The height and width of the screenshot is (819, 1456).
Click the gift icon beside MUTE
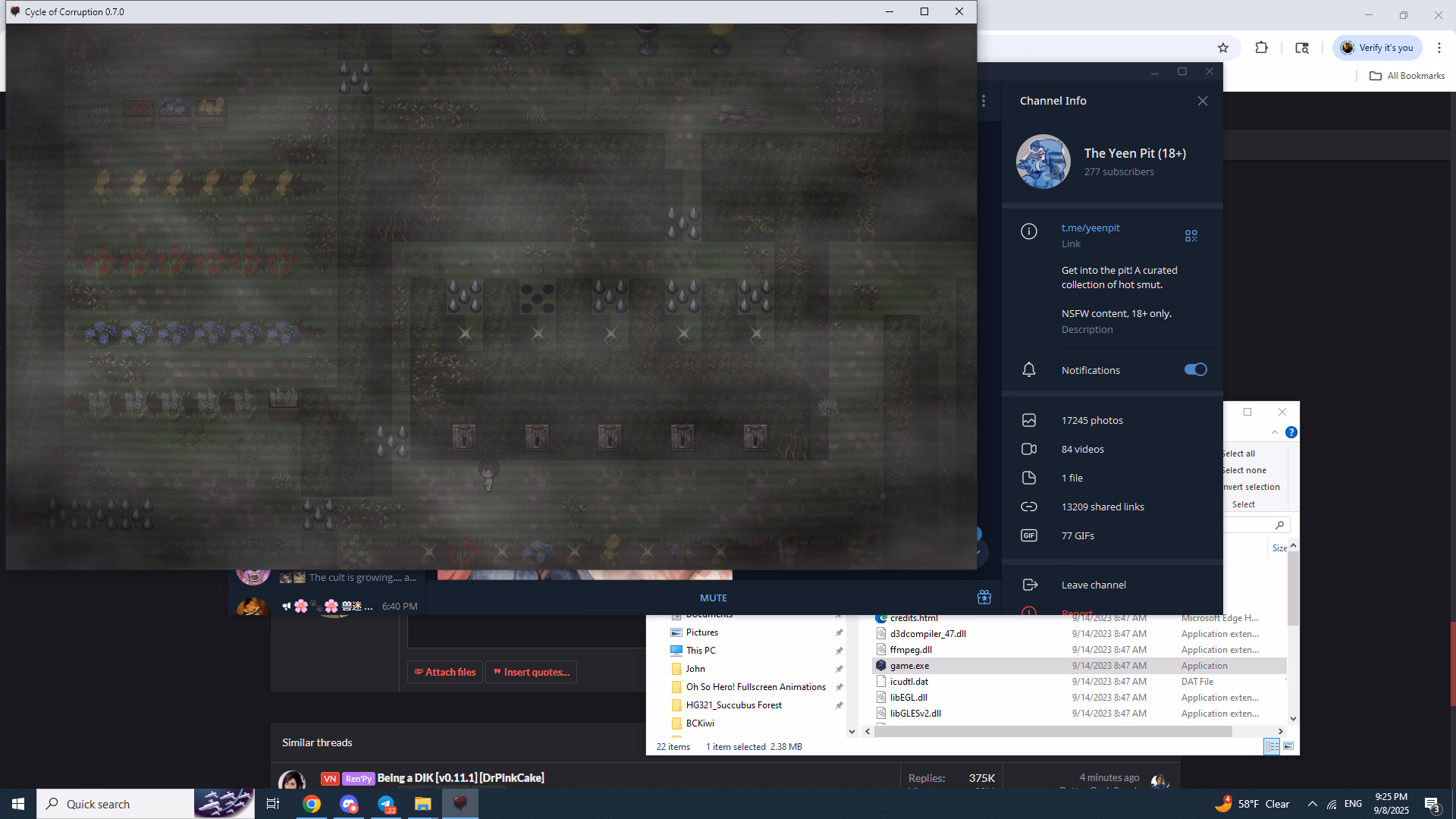pos(984,598)
